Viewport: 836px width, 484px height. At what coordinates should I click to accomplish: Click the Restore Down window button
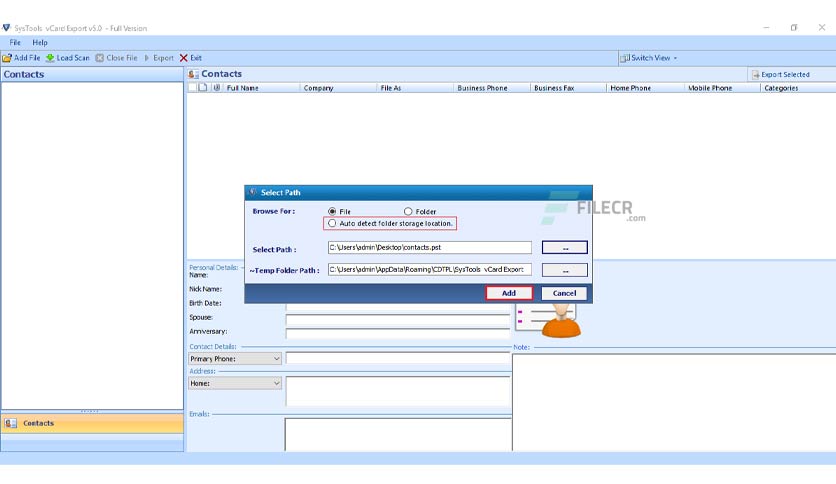[794, 28]
